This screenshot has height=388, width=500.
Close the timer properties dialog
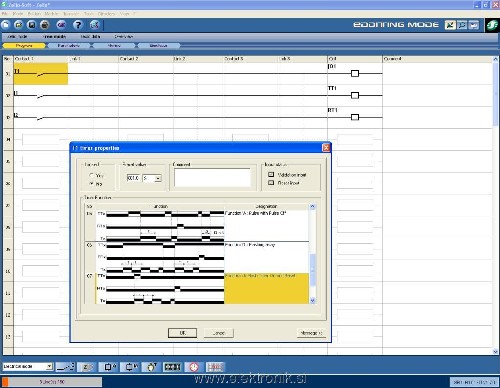(326, 148)
